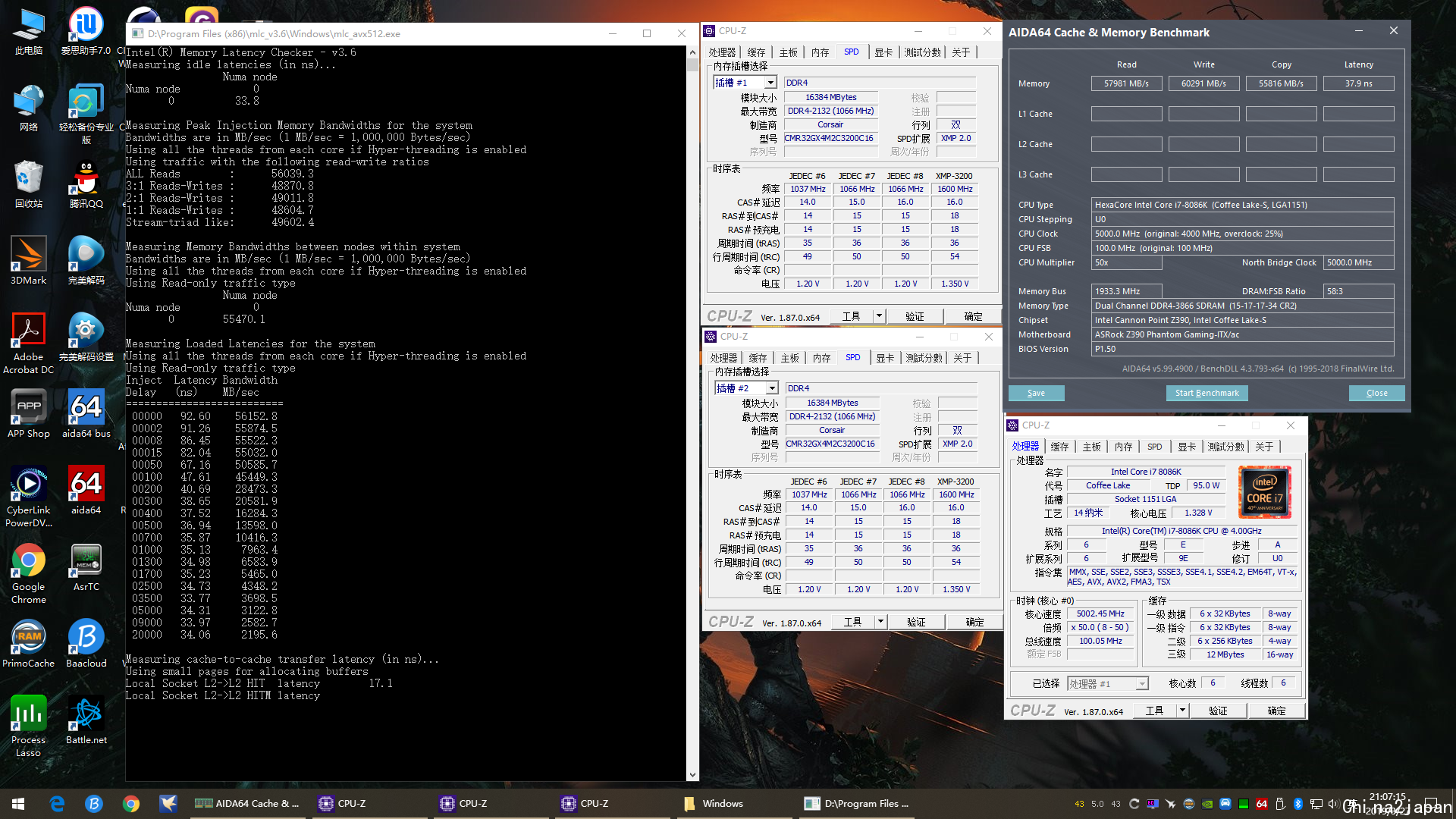
Task: Click 工具 button in bottom-right CPU-Z window
Action: click(1154, 711)
